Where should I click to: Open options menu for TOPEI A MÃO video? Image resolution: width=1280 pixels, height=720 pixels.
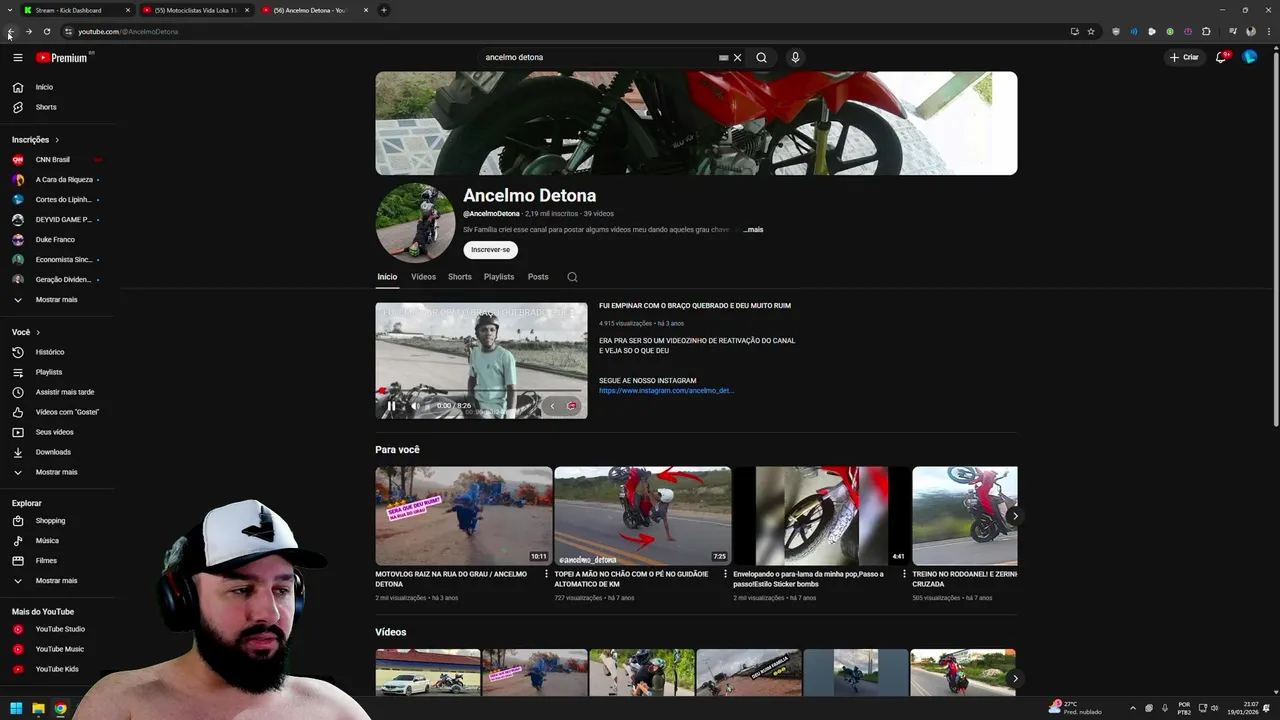click(x=725, y=574)
